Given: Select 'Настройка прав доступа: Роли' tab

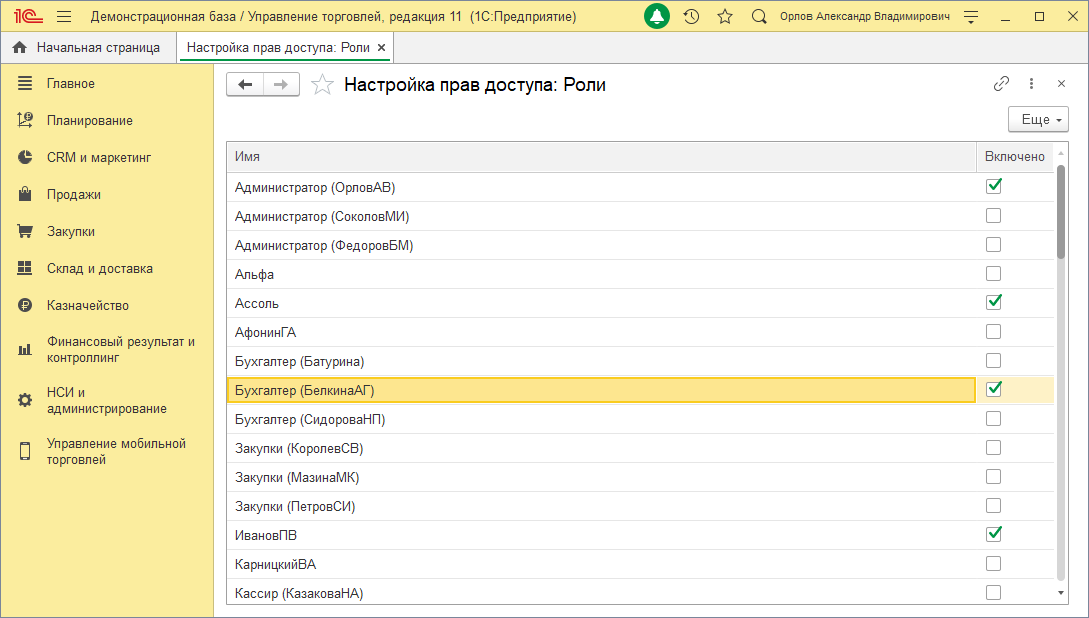Looking at the screenshot, I should coord(278,47).
